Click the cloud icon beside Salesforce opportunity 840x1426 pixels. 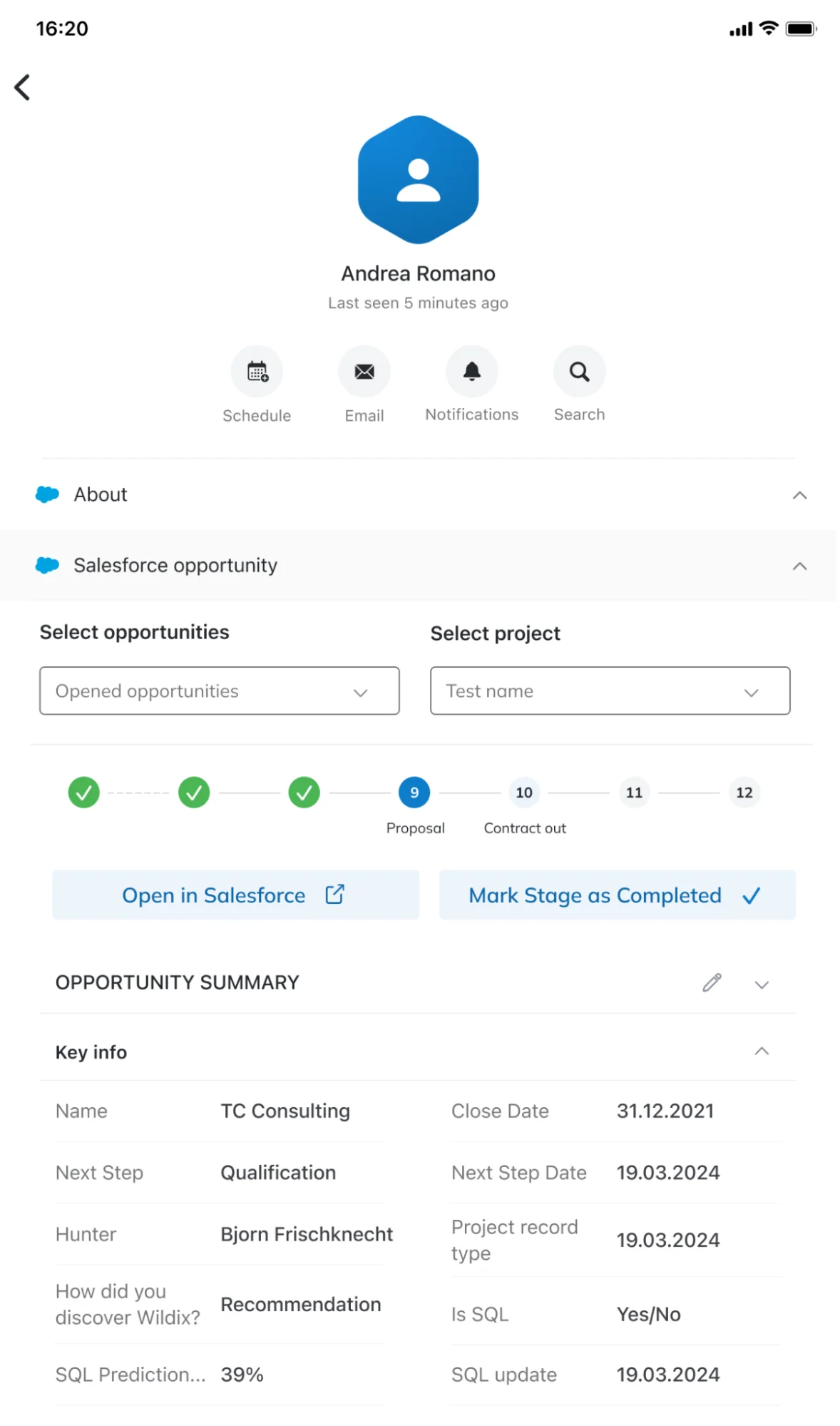(x=47, y=566)
